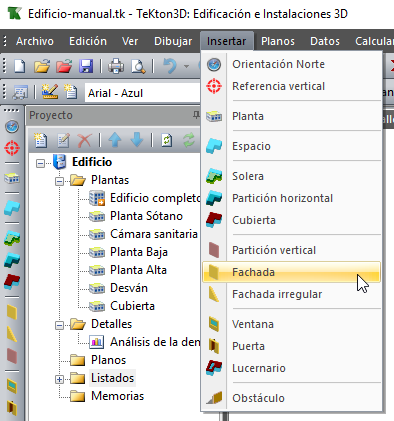
Task: Choose Planta in the Insertar menu
Action: (x=292, y=116)
